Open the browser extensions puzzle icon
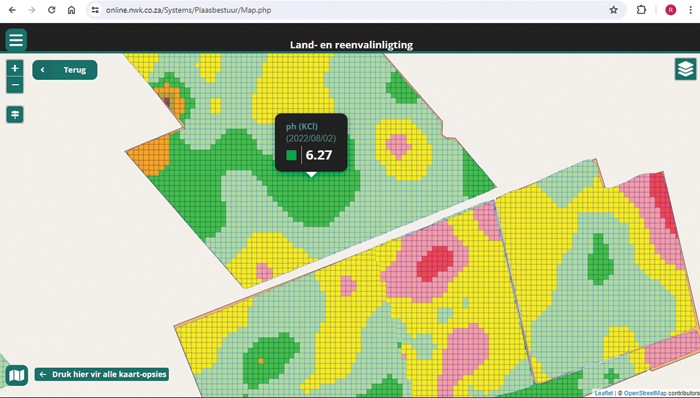This screenshot has width=700, height=398. coord(641,10)
